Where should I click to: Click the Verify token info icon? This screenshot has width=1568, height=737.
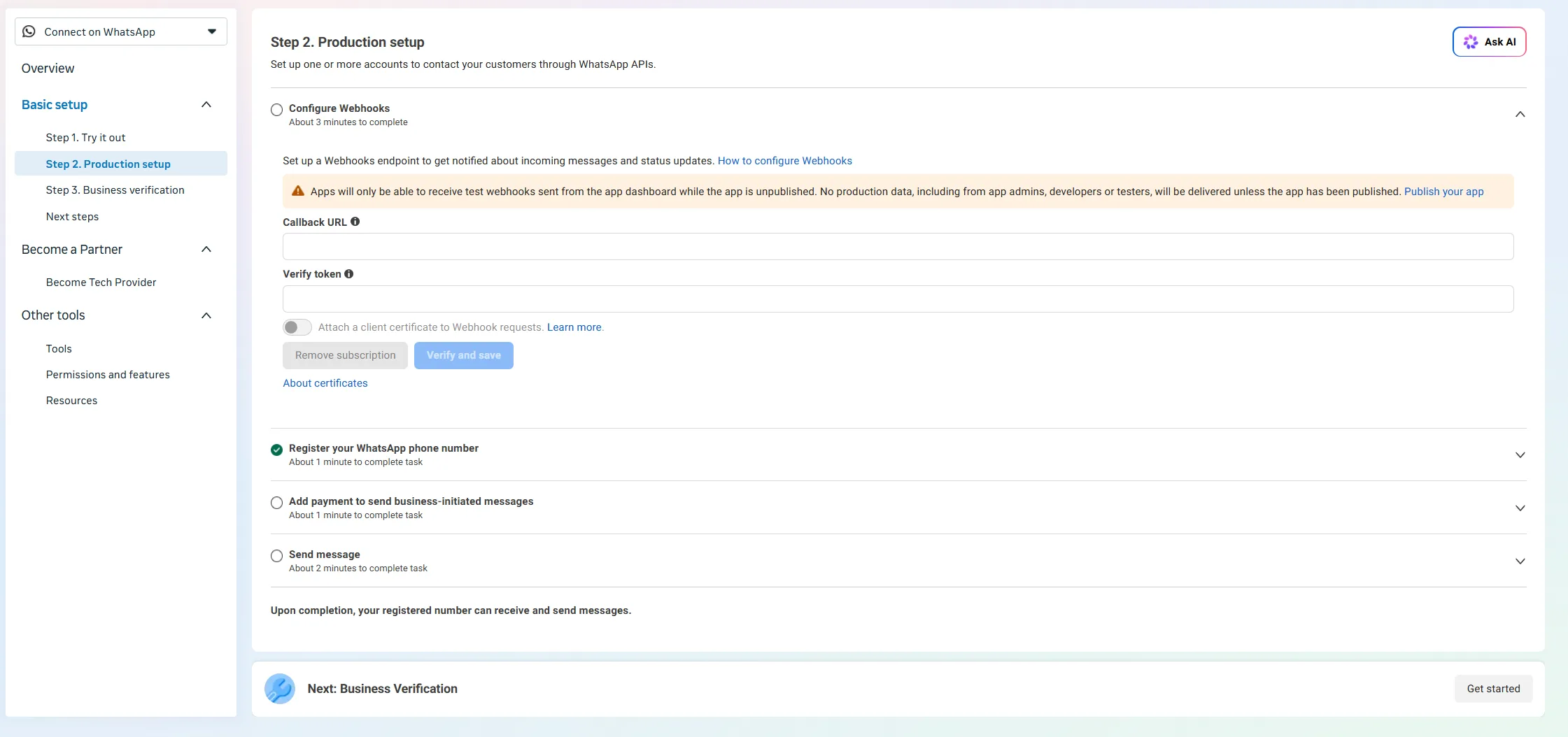pyautogui.click(x=349, y=274)
